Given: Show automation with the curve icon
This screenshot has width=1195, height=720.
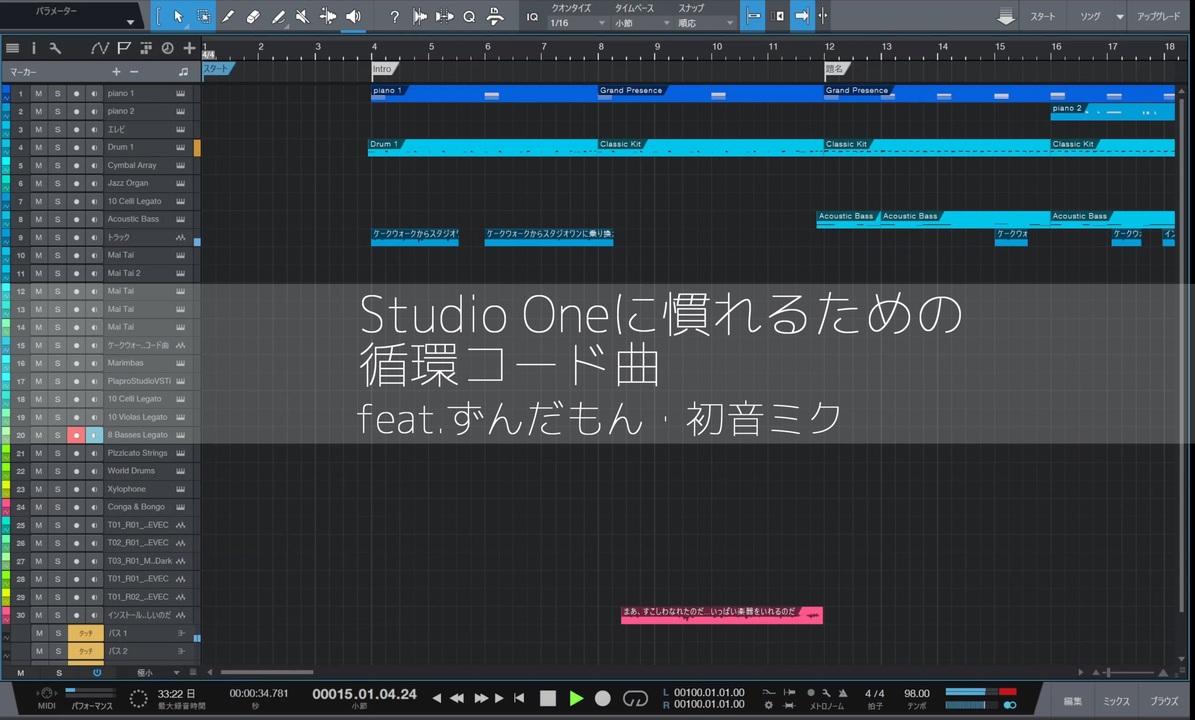Looking at the screenshot, I should [100, 48].
